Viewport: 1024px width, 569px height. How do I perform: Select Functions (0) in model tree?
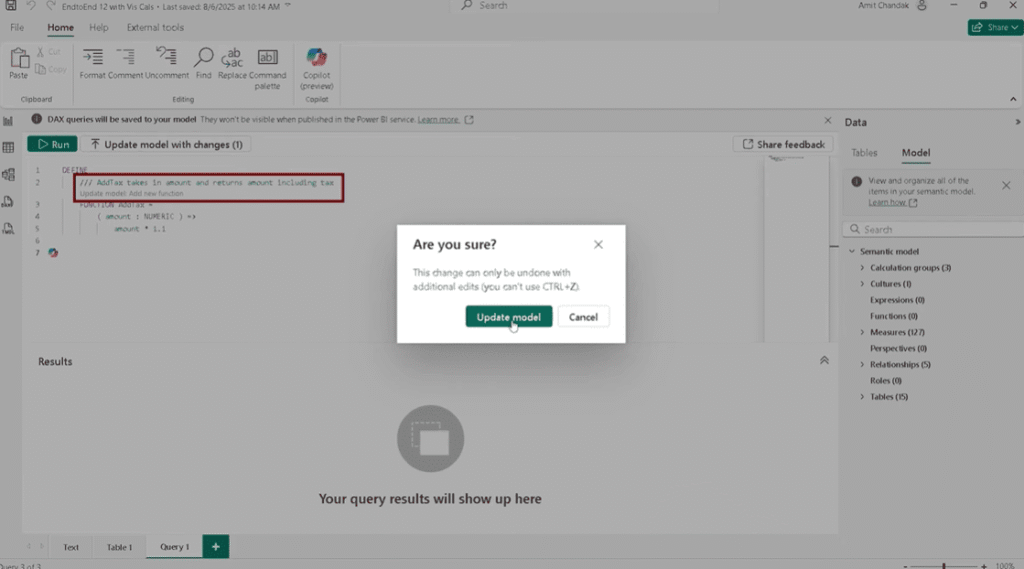893,316
